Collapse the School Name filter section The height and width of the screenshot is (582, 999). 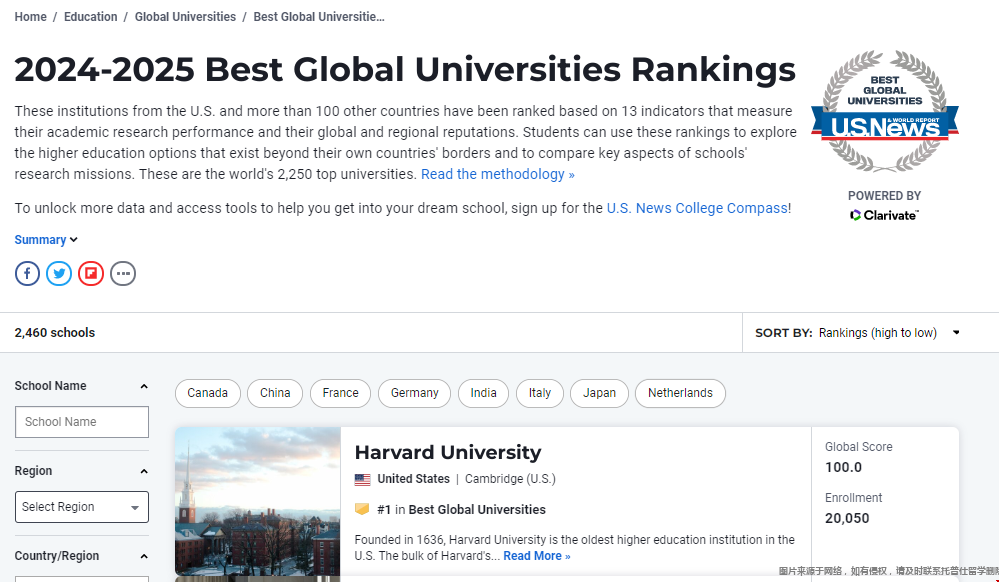(144, 386)
